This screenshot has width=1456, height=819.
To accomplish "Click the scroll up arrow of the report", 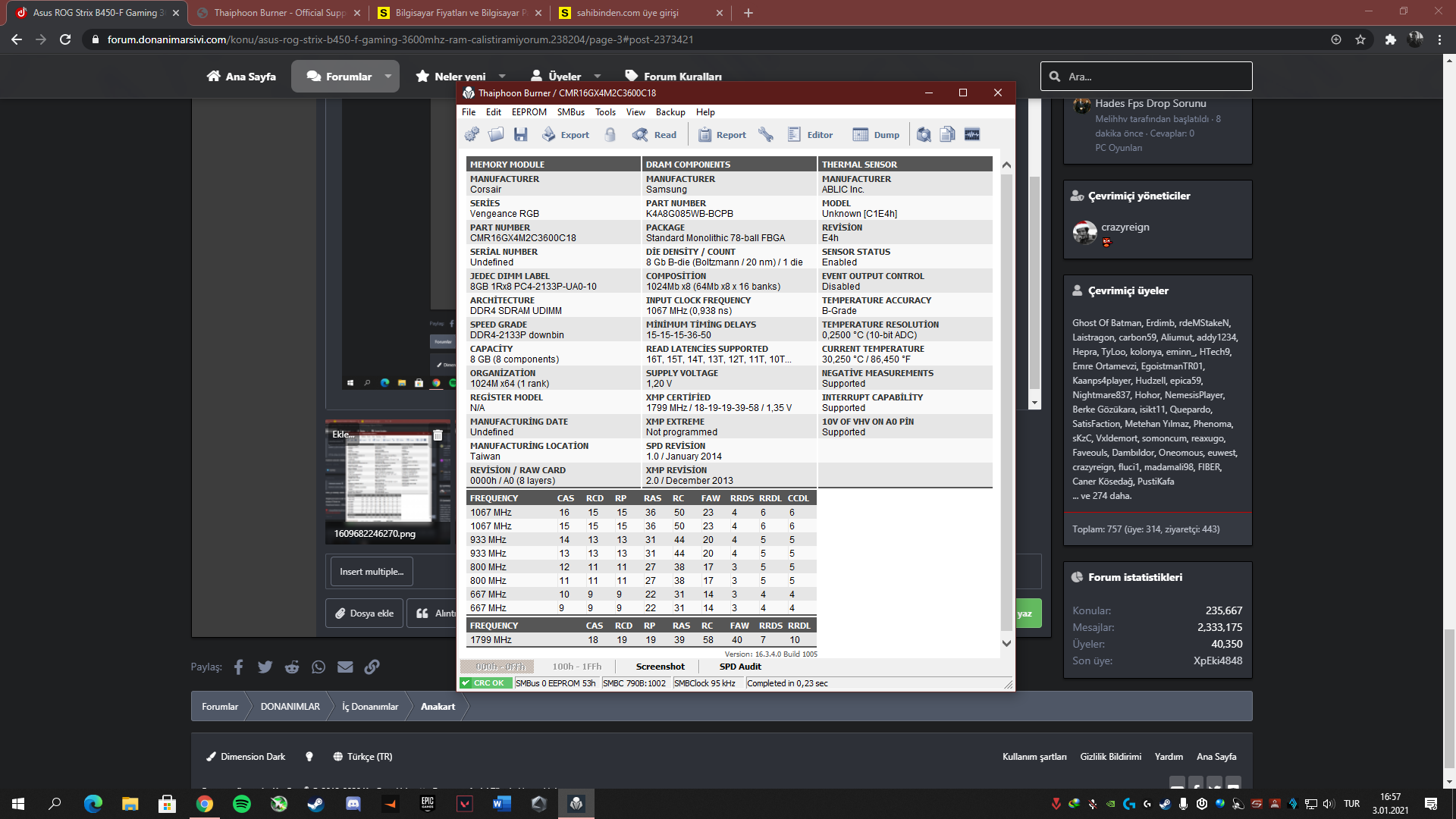I will point(1006,165).
